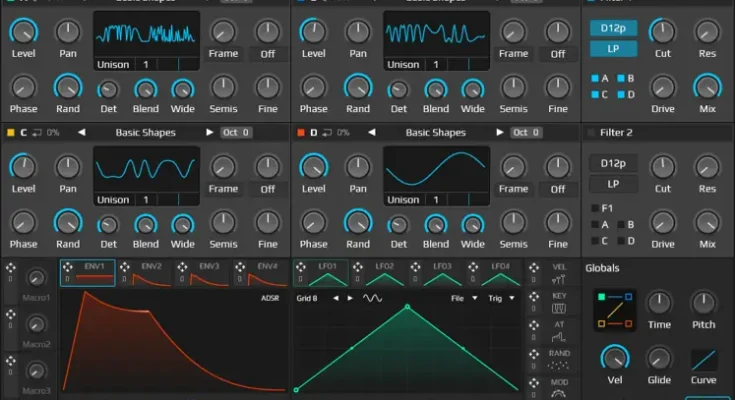Switch to the ENV3 tab
The width and height of the screenshot is (735, 400).
[202, 273]
